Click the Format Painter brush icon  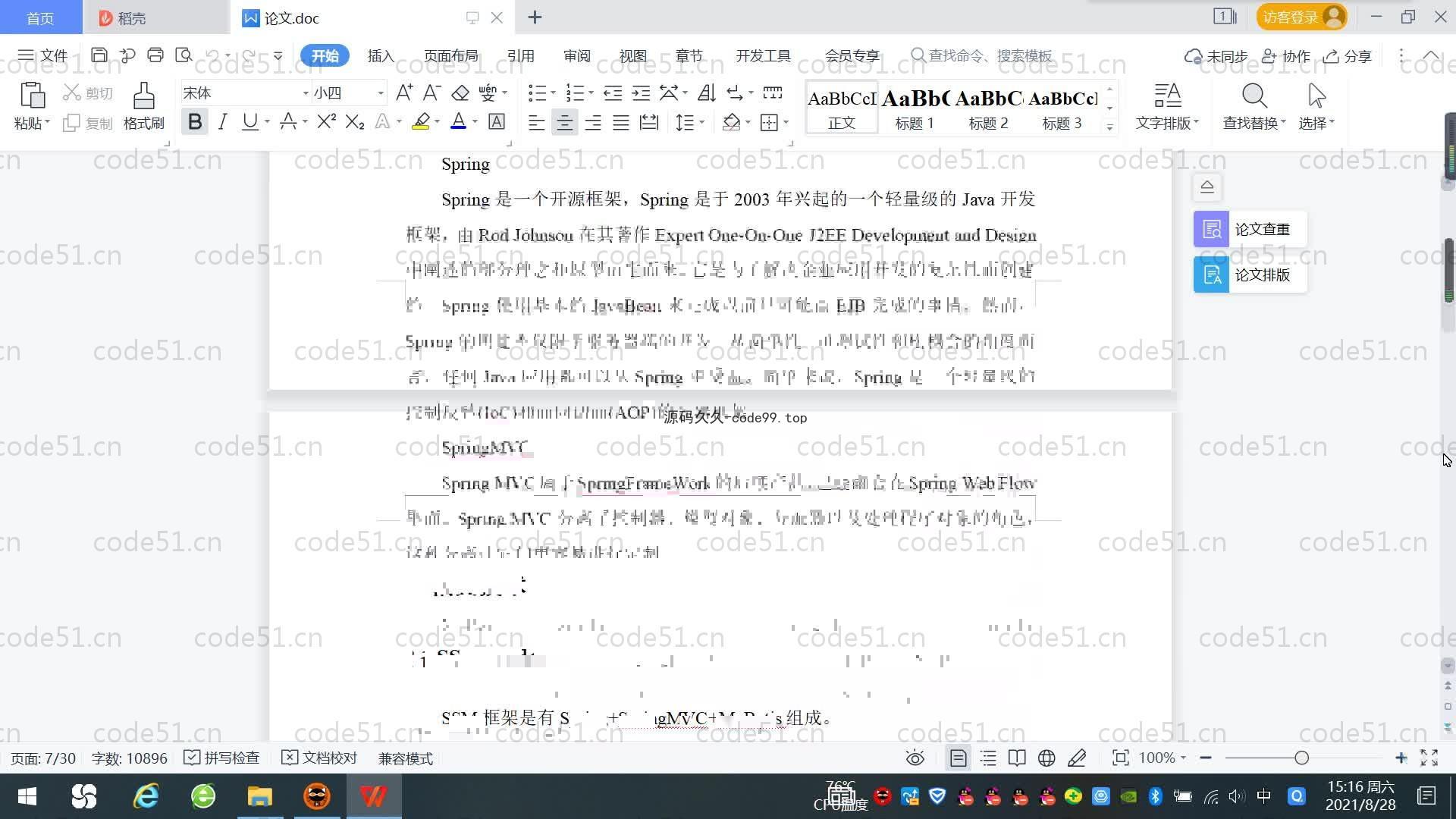click(143, 96)
